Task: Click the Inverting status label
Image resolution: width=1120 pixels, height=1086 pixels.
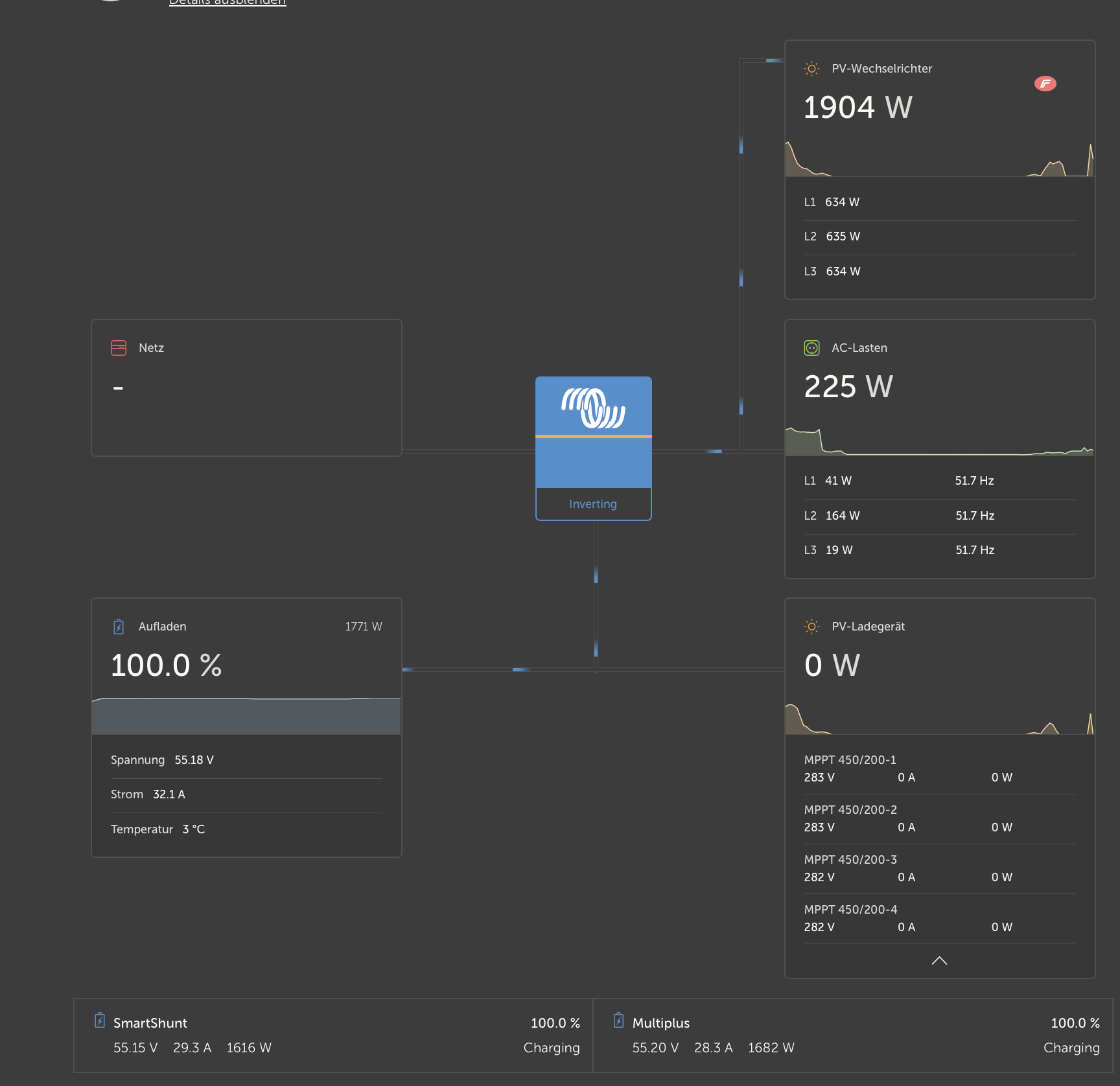Action: 593,504
